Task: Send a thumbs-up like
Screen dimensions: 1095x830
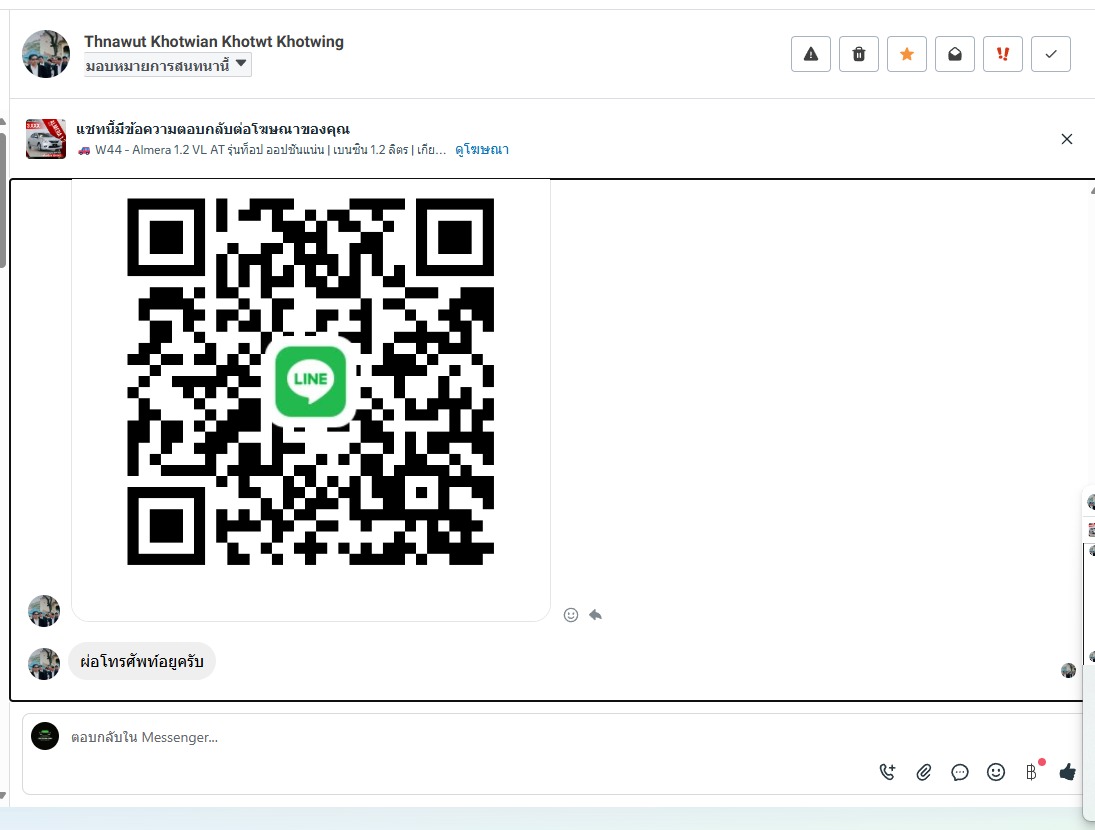Action: click(1067, 772)
